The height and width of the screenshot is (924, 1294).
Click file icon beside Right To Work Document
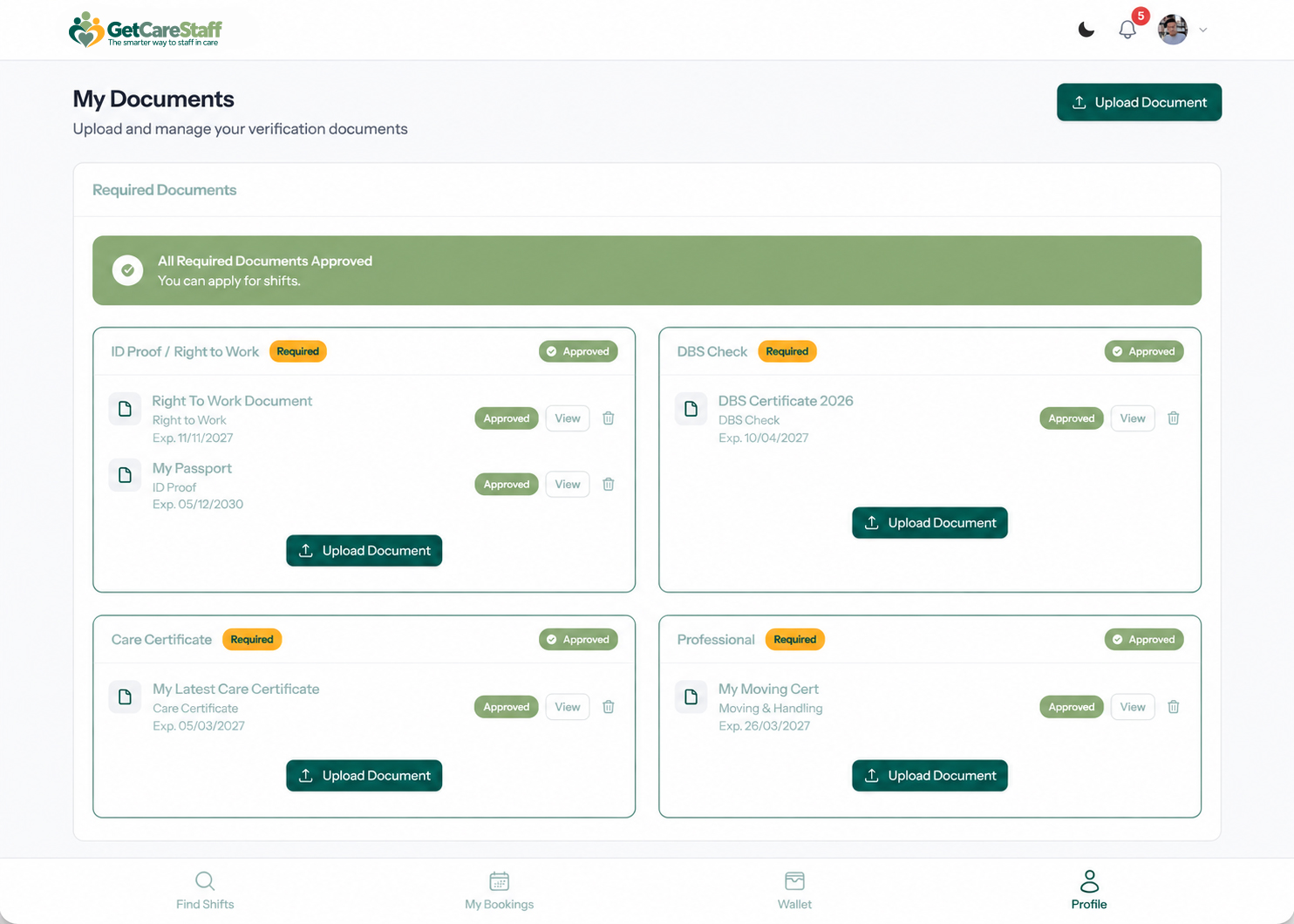[x=125, y=409]
